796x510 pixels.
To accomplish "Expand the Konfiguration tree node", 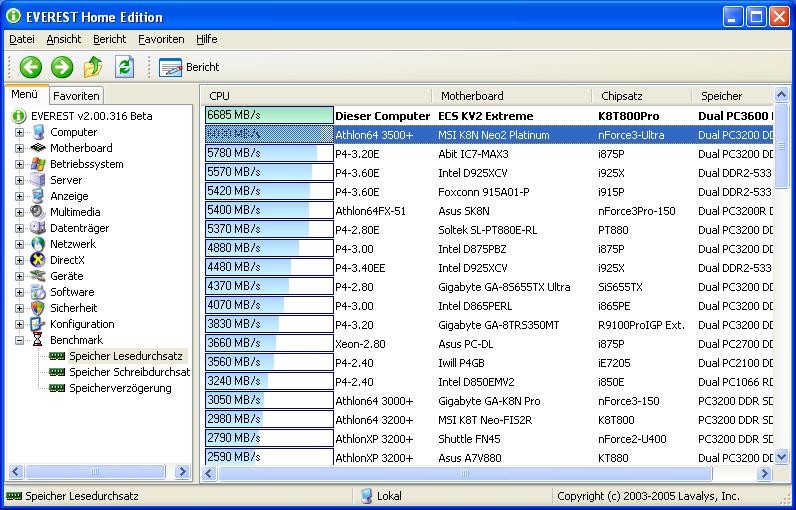I will point(19,324).
